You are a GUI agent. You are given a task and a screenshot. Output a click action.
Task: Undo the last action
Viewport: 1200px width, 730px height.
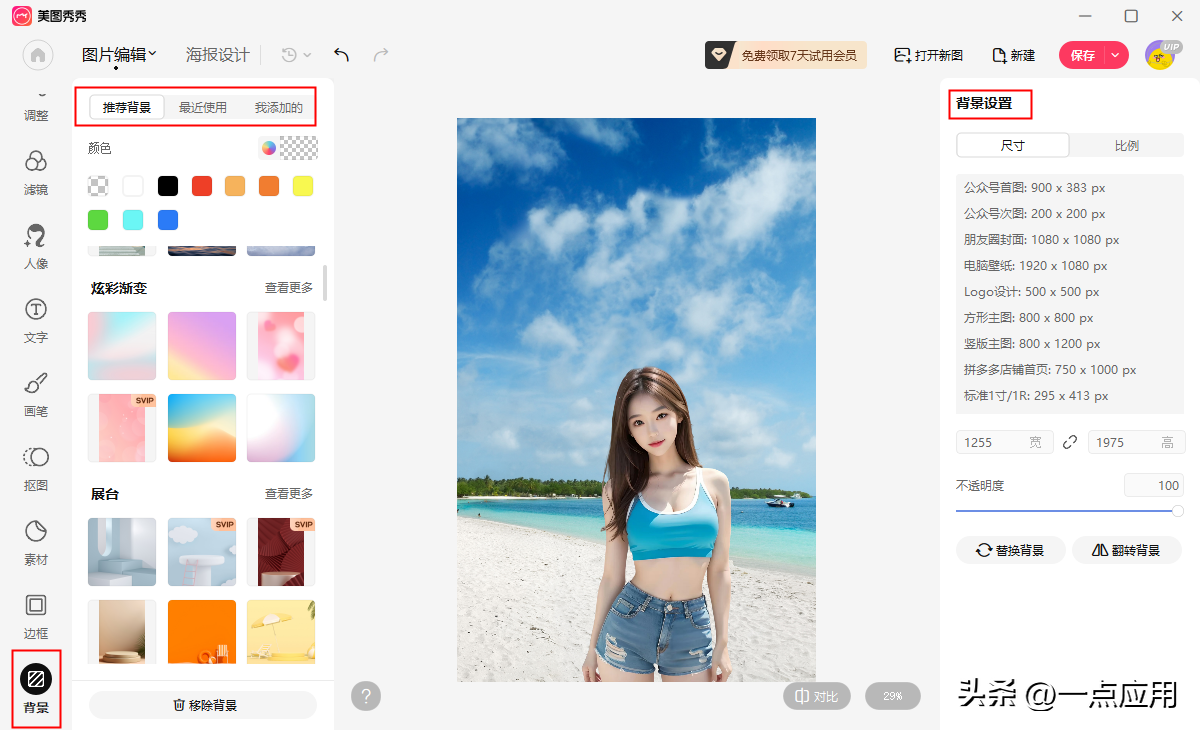(x=342, y=55)
